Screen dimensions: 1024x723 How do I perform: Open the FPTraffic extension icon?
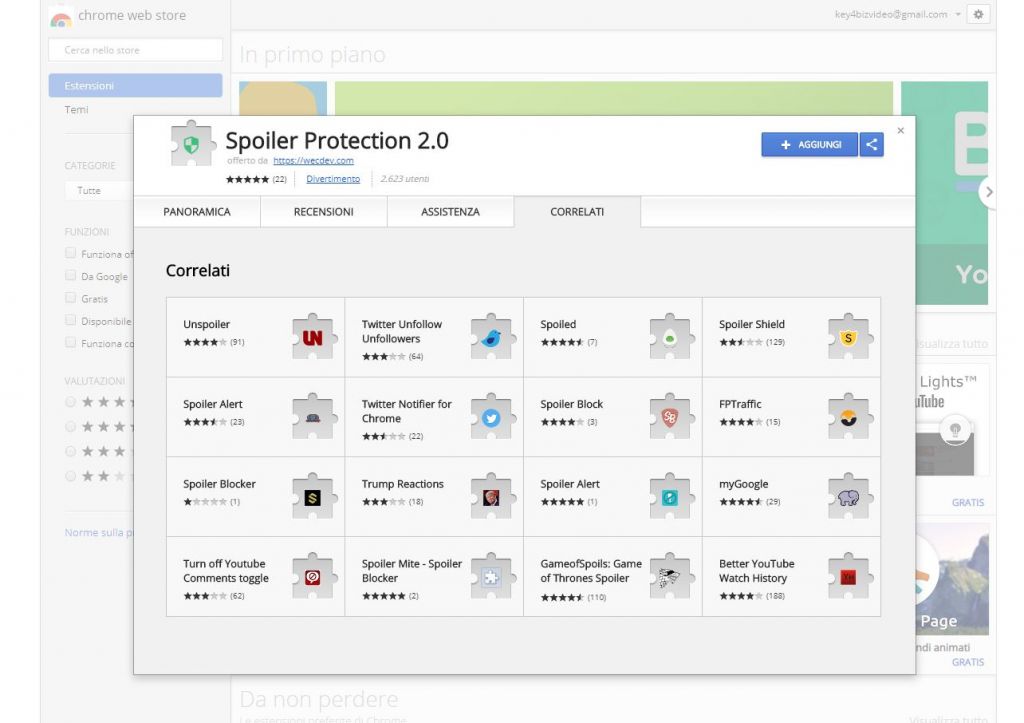pyautogui.click(x=849, y=417)
